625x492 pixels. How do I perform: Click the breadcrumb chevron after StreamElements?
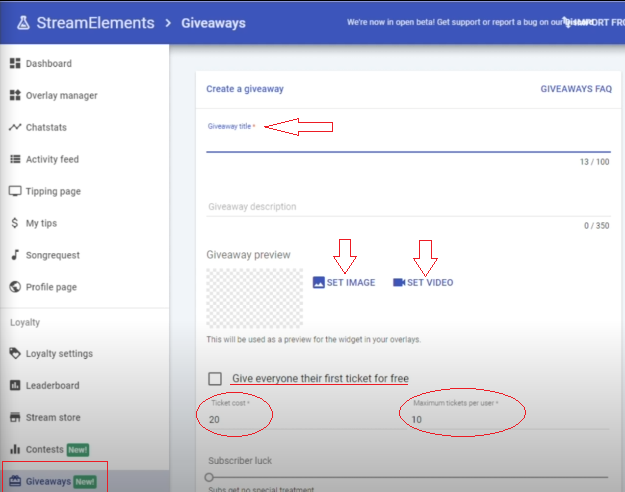pos(168,23)
